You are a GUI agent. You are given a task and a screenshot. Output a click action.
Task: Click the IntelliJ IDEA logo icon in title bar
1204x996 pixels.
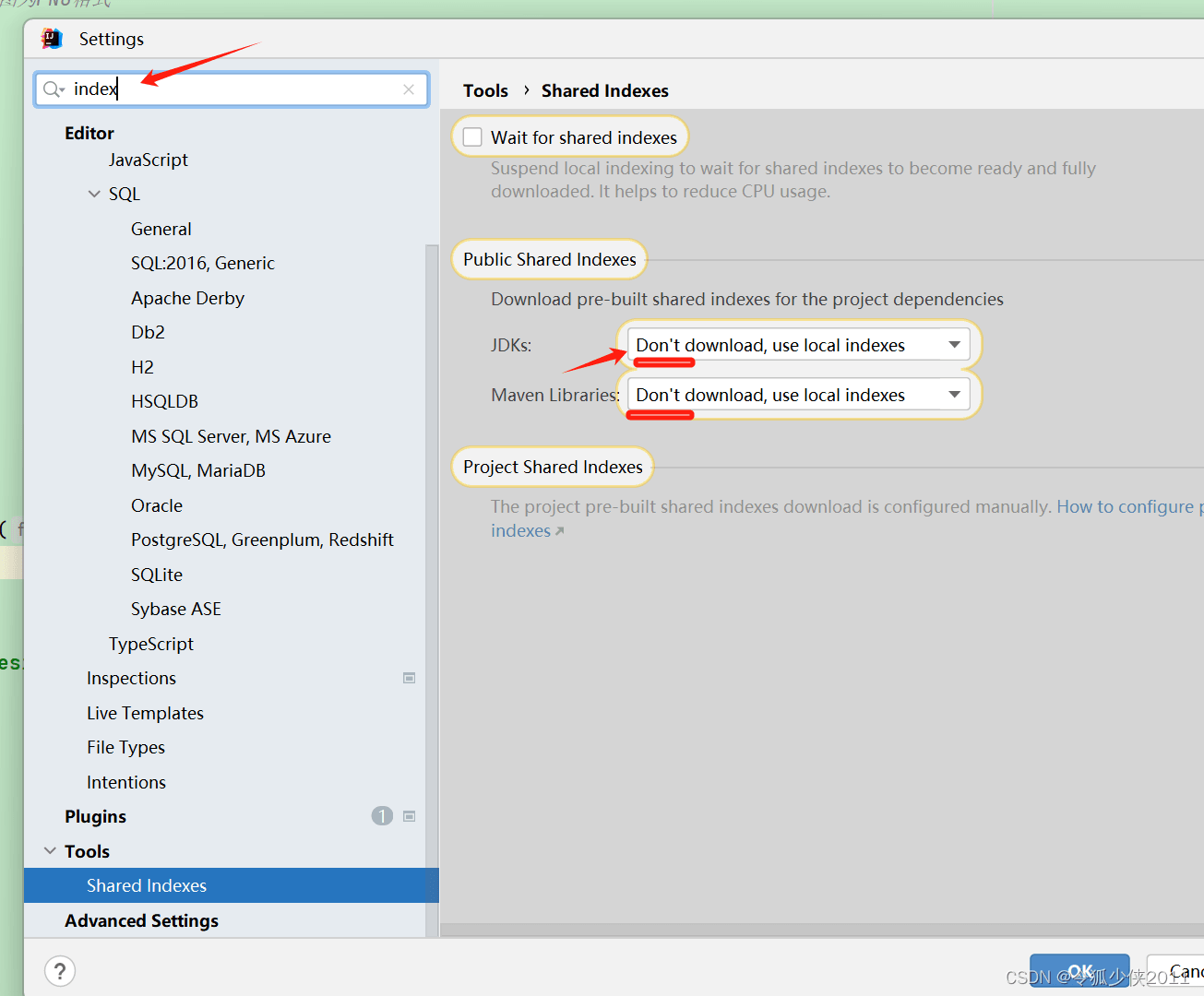[x=52, y=39]
